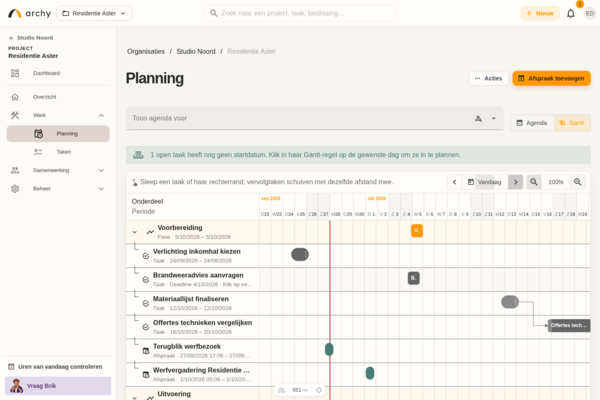Zoom in the Gantt chart

pyautogui.click(x=577, y=182)
